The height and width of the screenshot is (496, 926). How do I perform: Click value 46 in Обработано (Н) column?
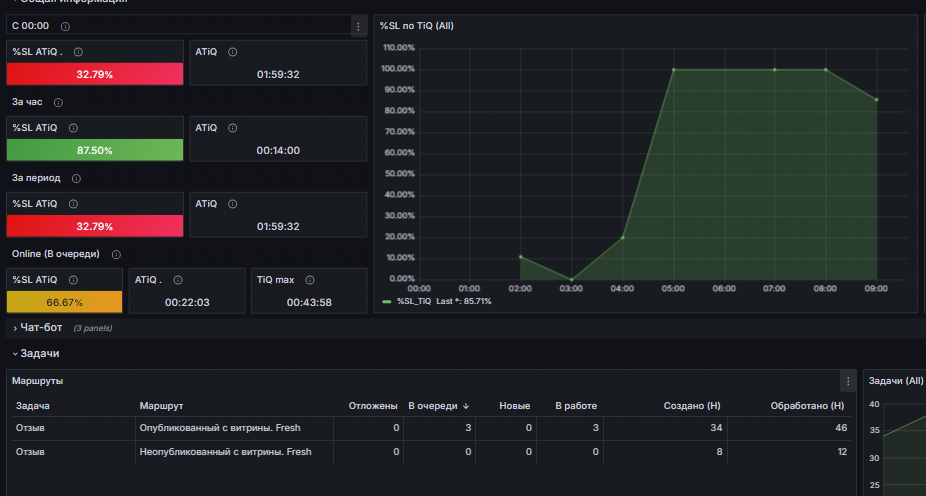(x=841, y=428)
